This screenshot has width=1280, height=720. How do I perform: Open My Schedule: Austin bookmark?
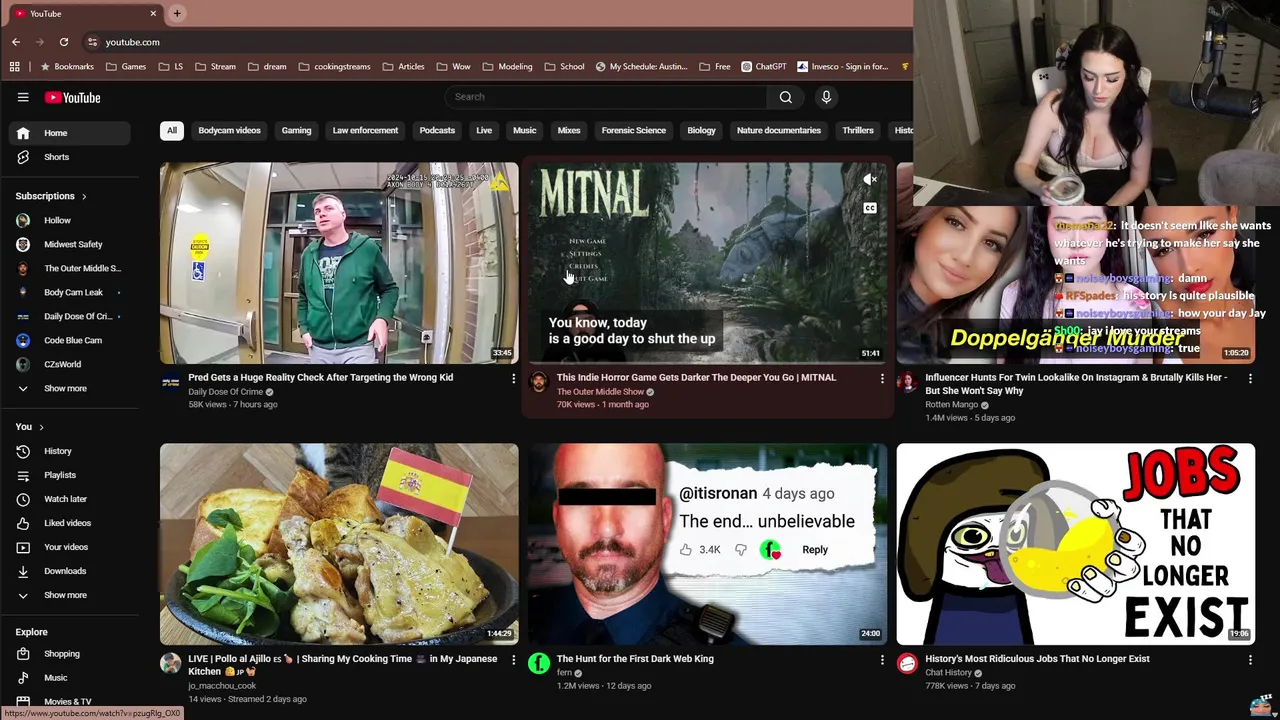[x=641, y=67]
